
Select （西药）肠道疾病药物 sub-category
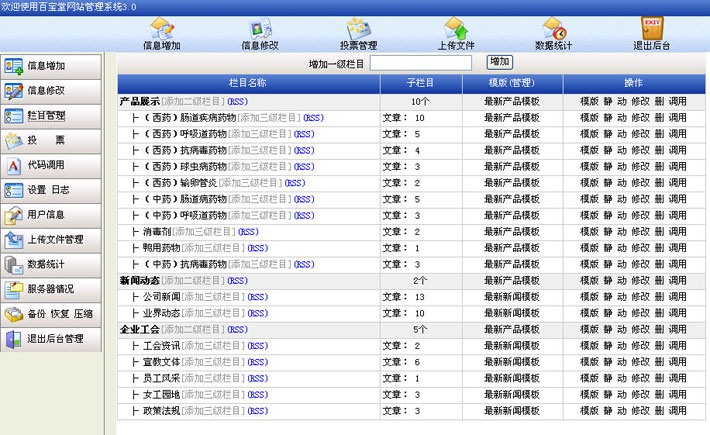(189, 118)
